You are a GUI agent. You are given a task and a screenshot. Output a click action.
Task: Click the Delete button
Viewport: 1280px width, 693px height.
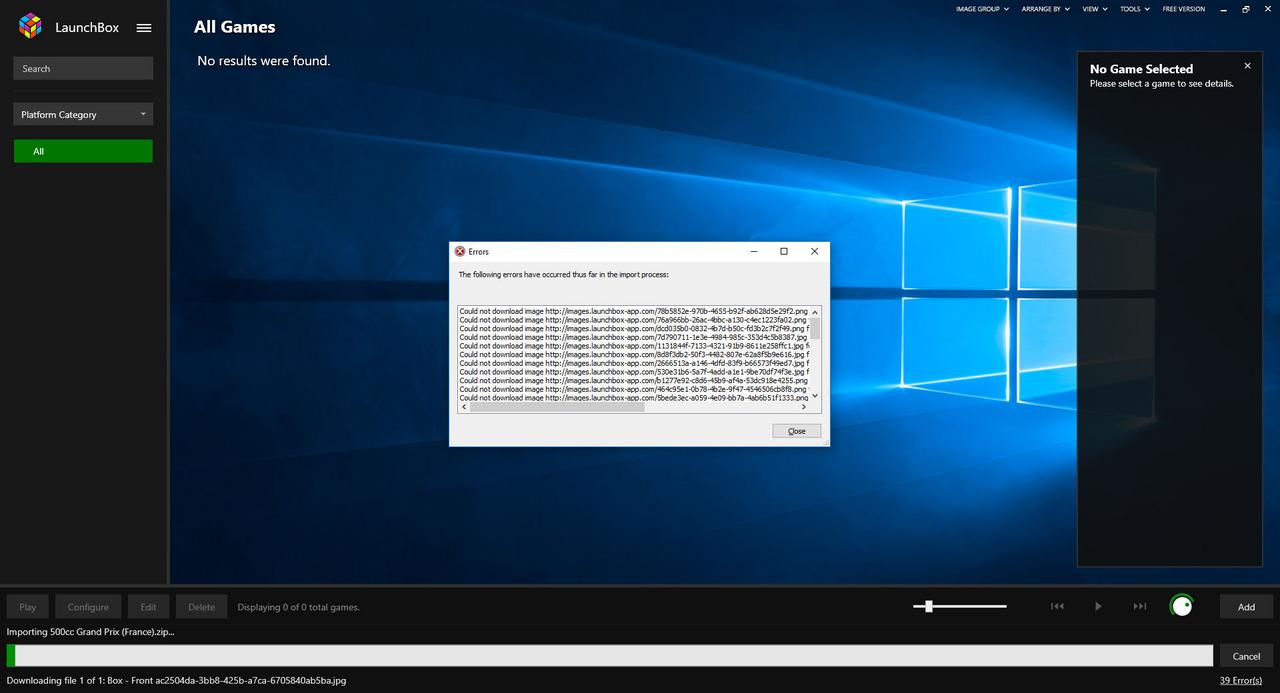point(201,607)
